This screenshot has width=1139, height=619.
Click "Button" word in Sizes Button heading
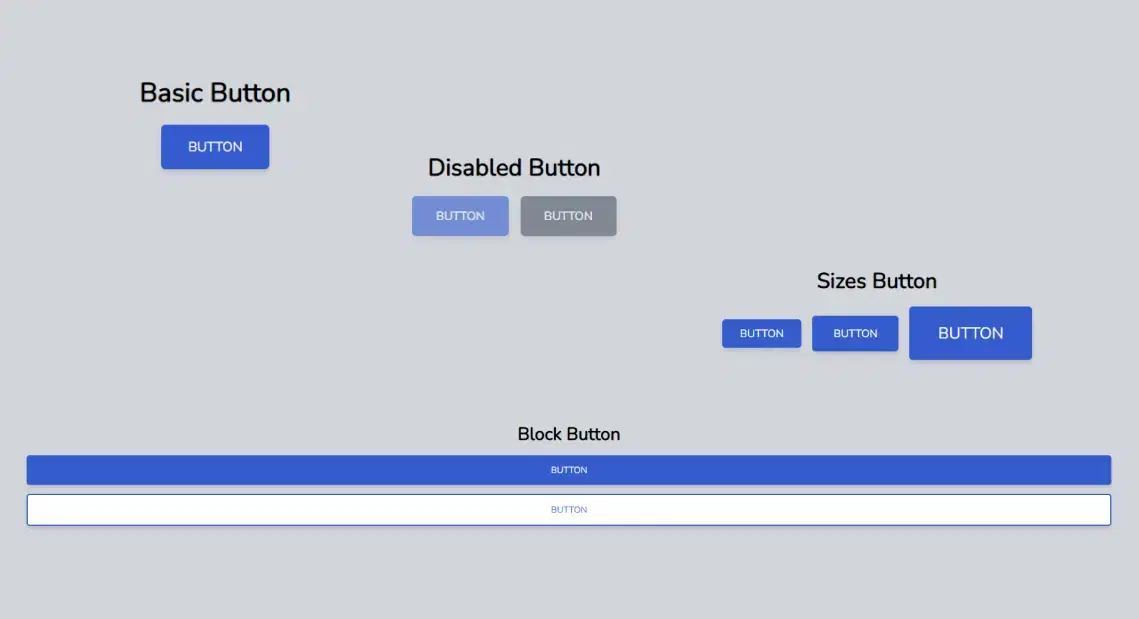tap(904, 281)
